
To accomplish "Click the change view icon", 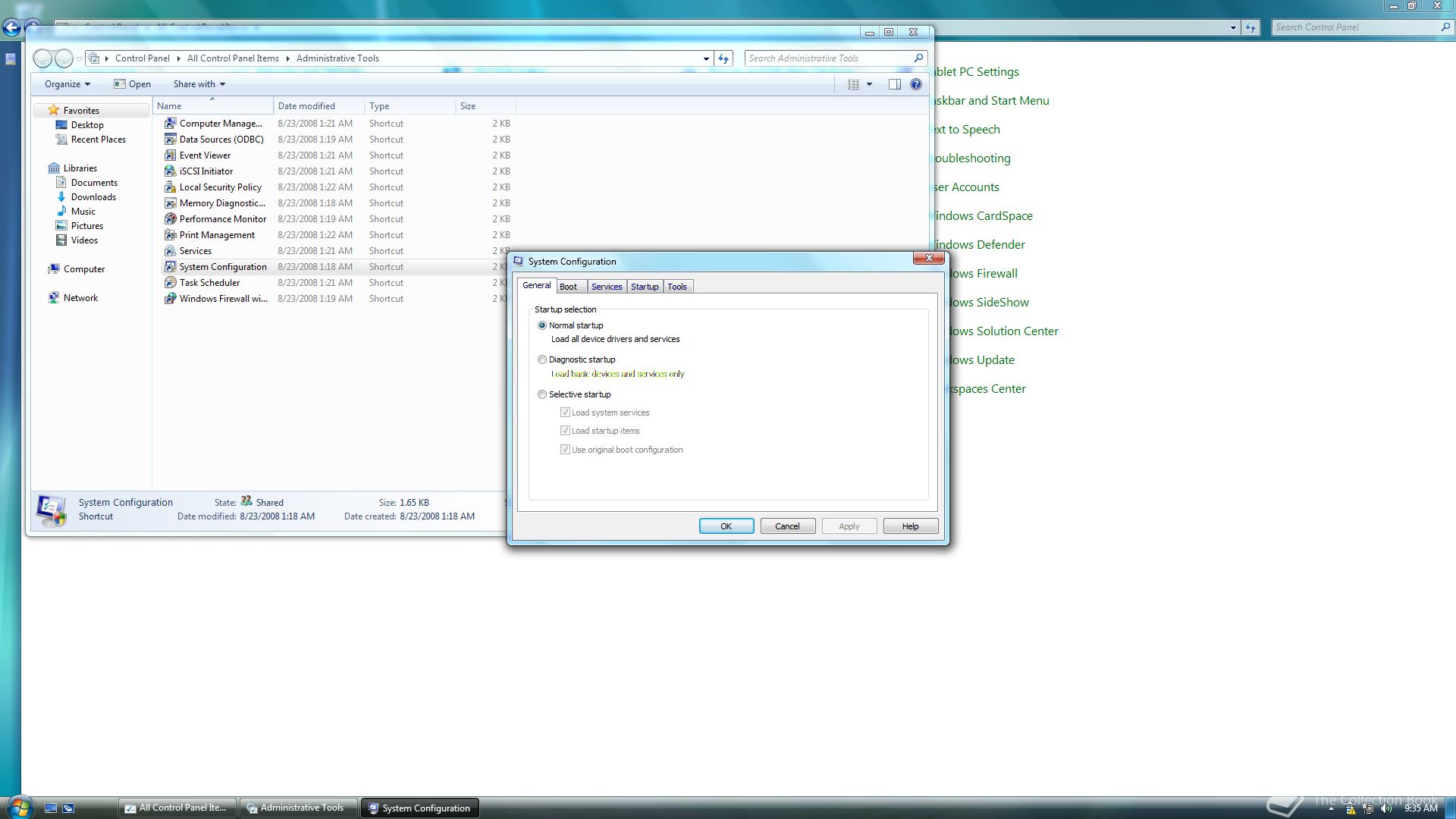I will (853, 84).
